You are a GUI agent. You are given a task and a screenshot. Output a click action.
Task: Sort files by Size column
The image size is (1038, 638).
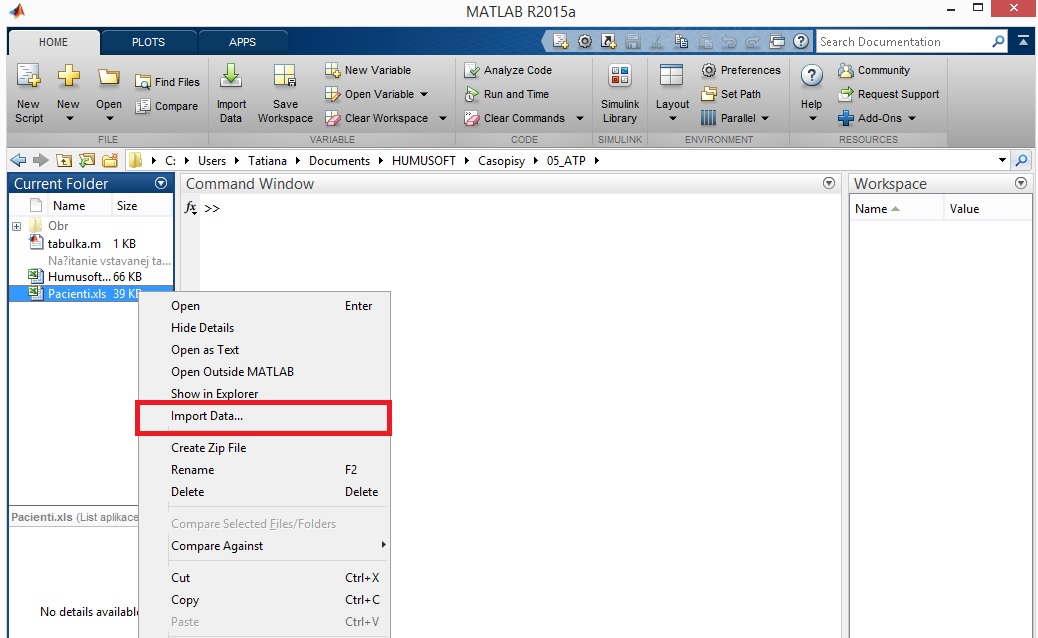pos(127,206)
